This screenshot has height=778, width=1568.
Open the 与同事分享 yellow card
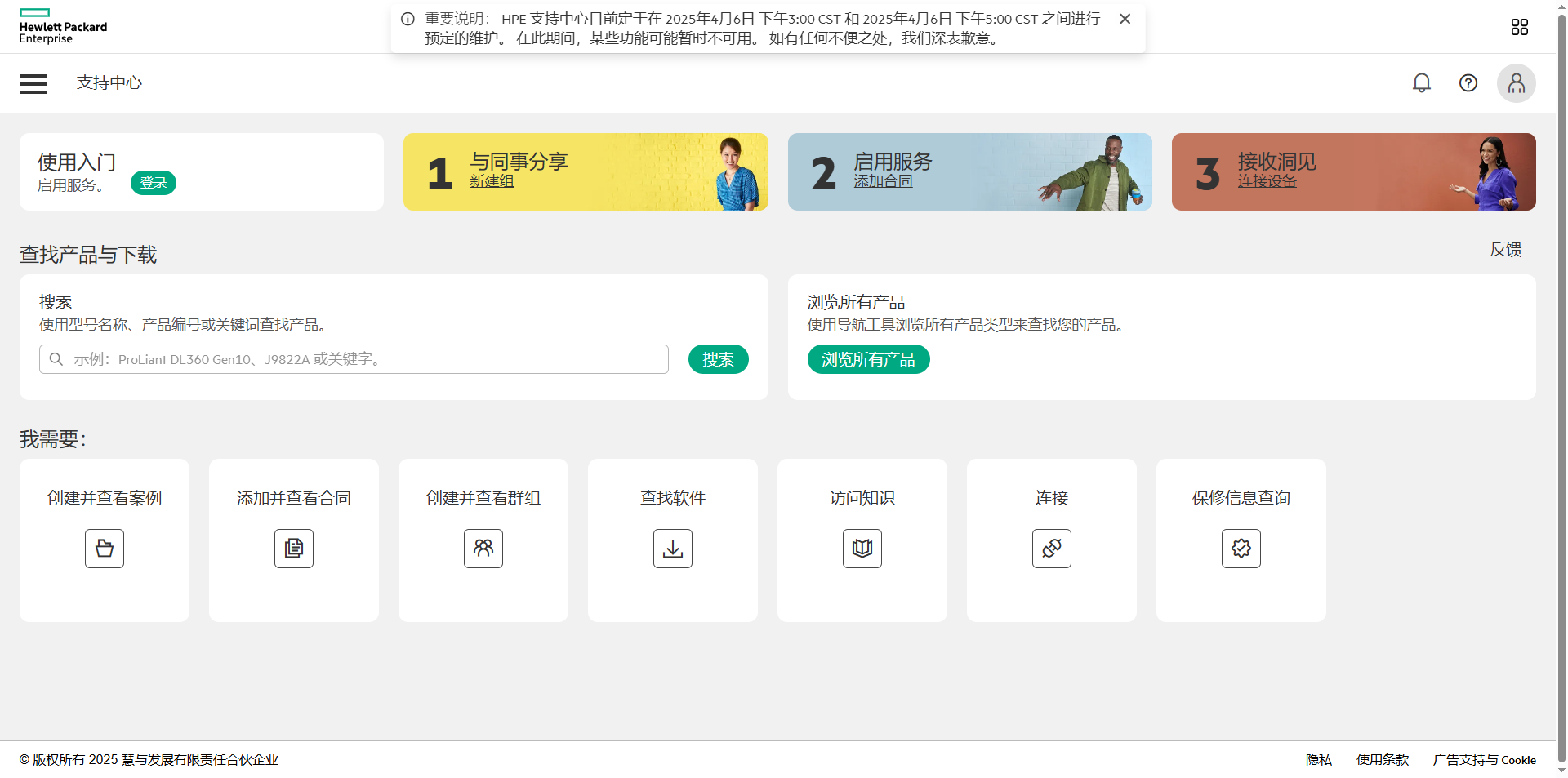pyautogui.click(x=586, y=172)
